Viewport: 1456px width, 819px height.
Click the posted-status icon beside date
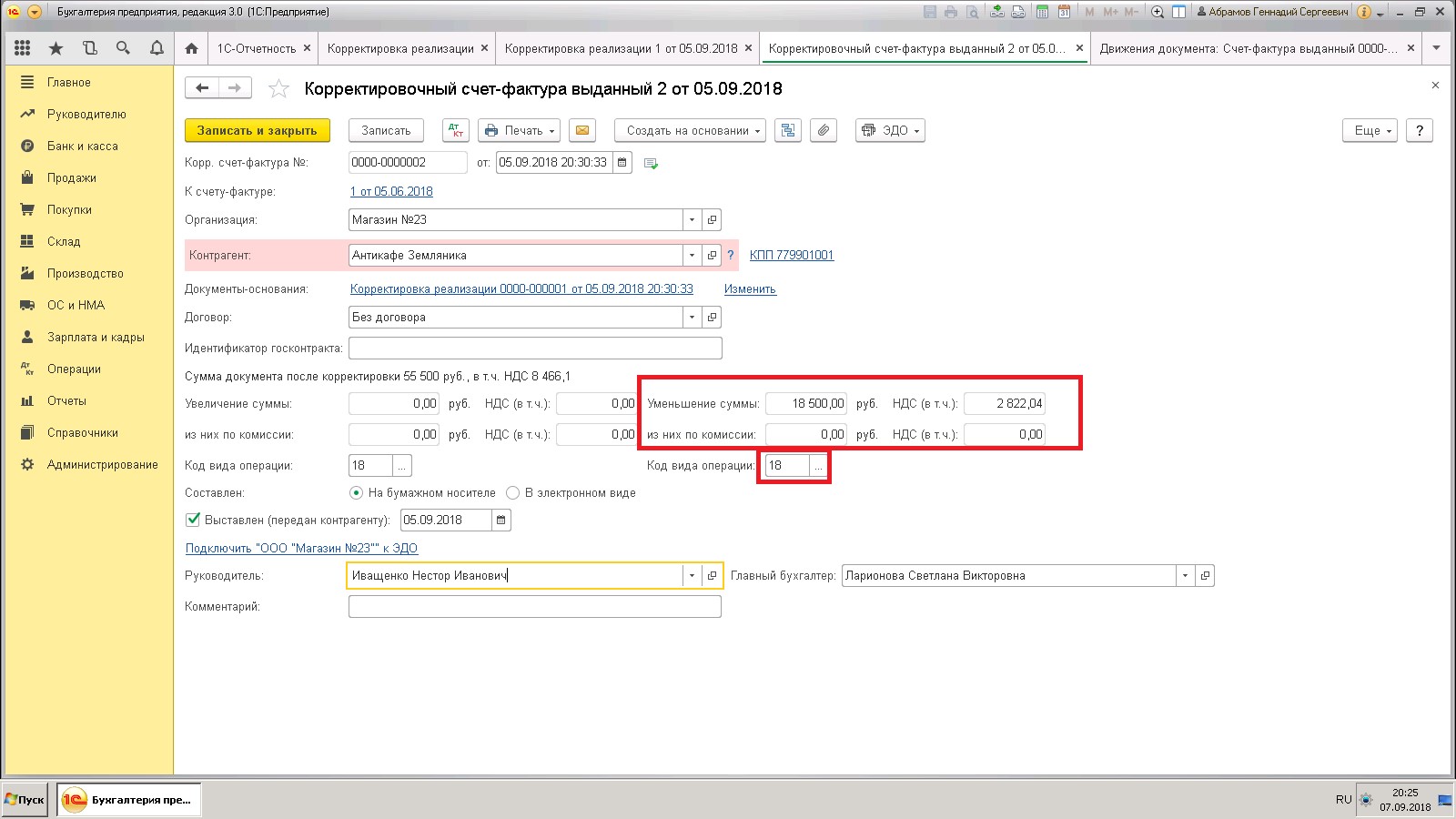(651, 163)
